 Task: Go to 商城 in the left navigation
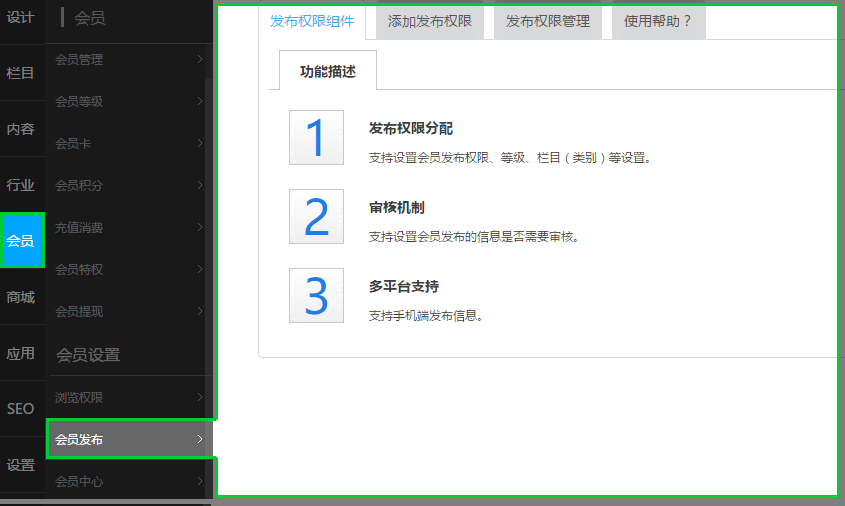(21, 297)
